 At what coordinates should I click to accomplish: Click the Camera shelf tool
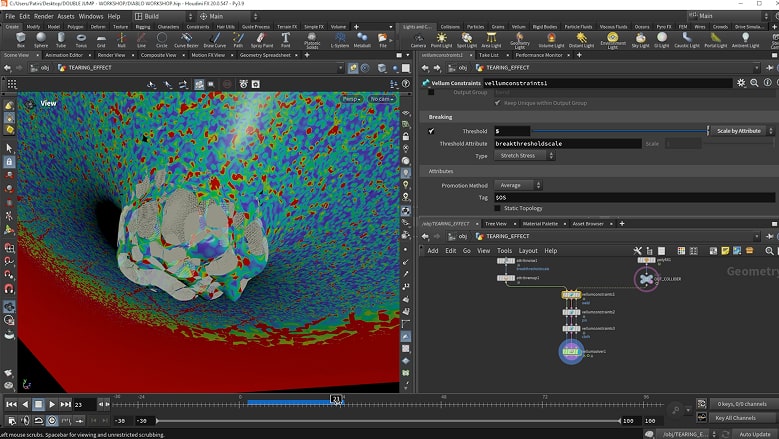[418, 40]
